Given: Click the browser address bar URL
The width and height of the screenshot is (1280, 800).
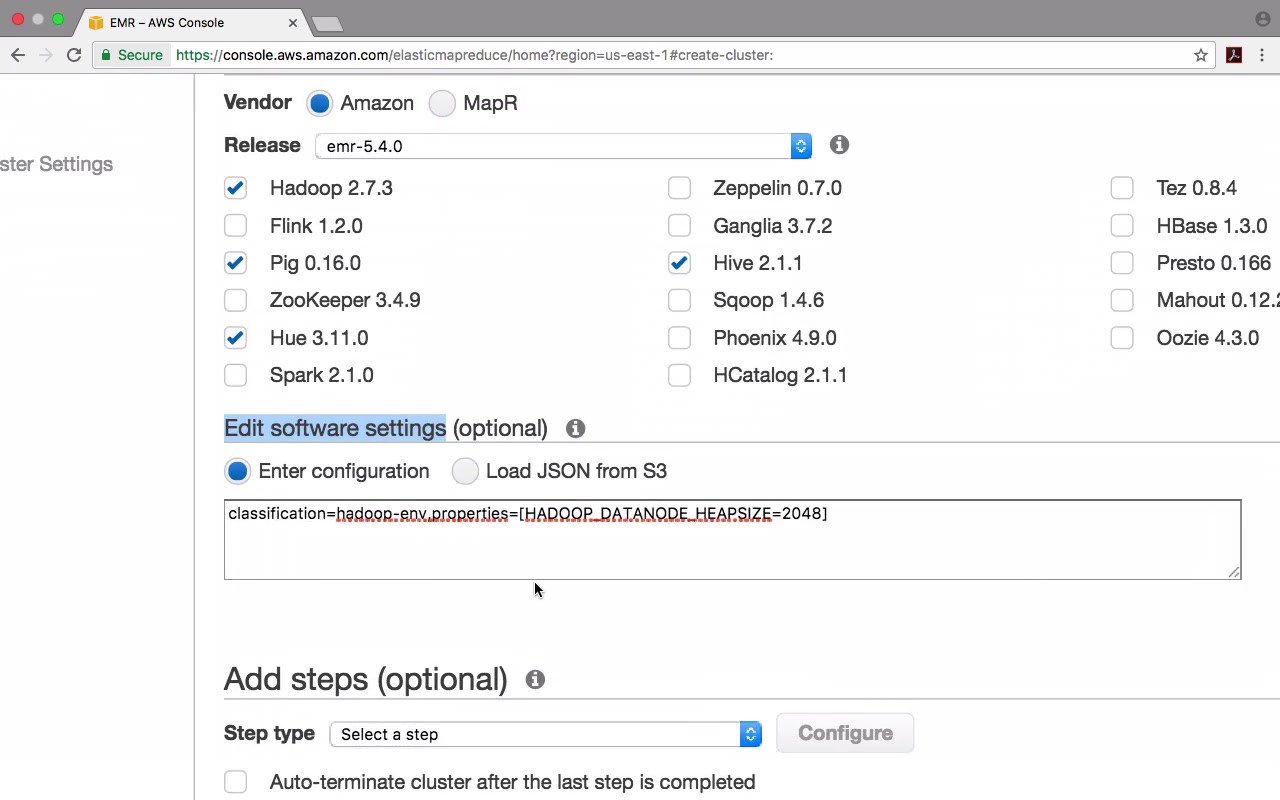Looking at the screenshot, I should coord(474,55).
